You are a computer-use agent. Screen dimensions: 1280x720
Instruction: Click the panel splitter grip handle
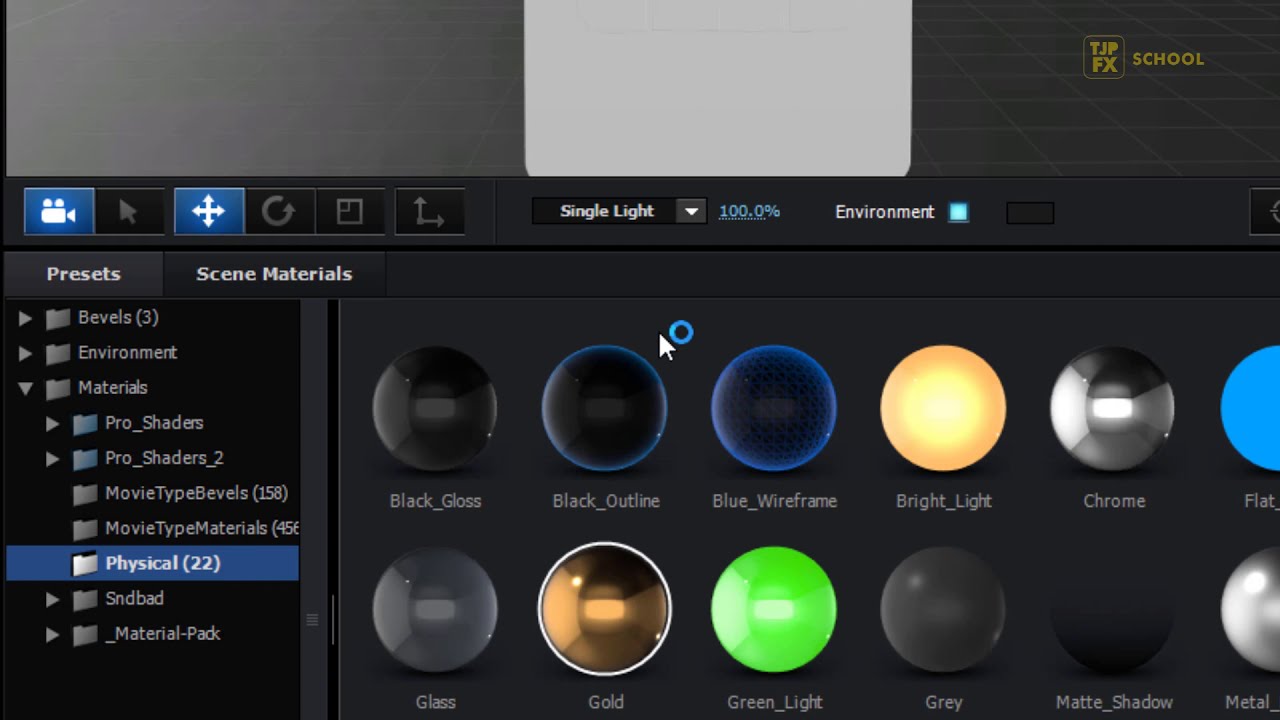click(x=312, y=620)
